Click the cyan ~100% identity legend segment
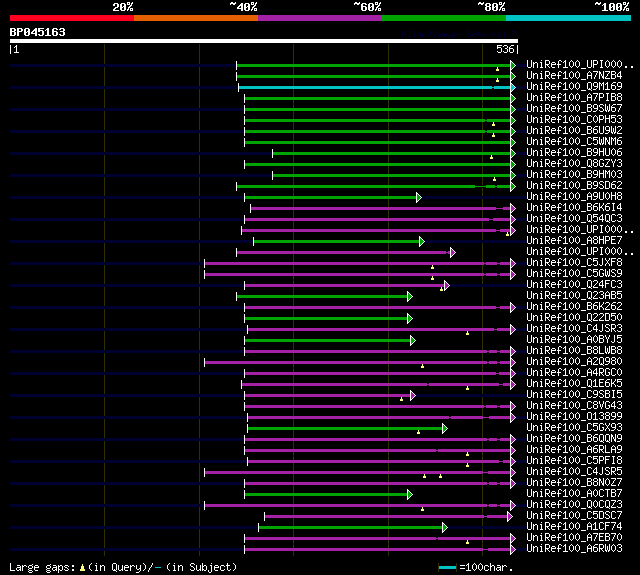 [569, 18]
